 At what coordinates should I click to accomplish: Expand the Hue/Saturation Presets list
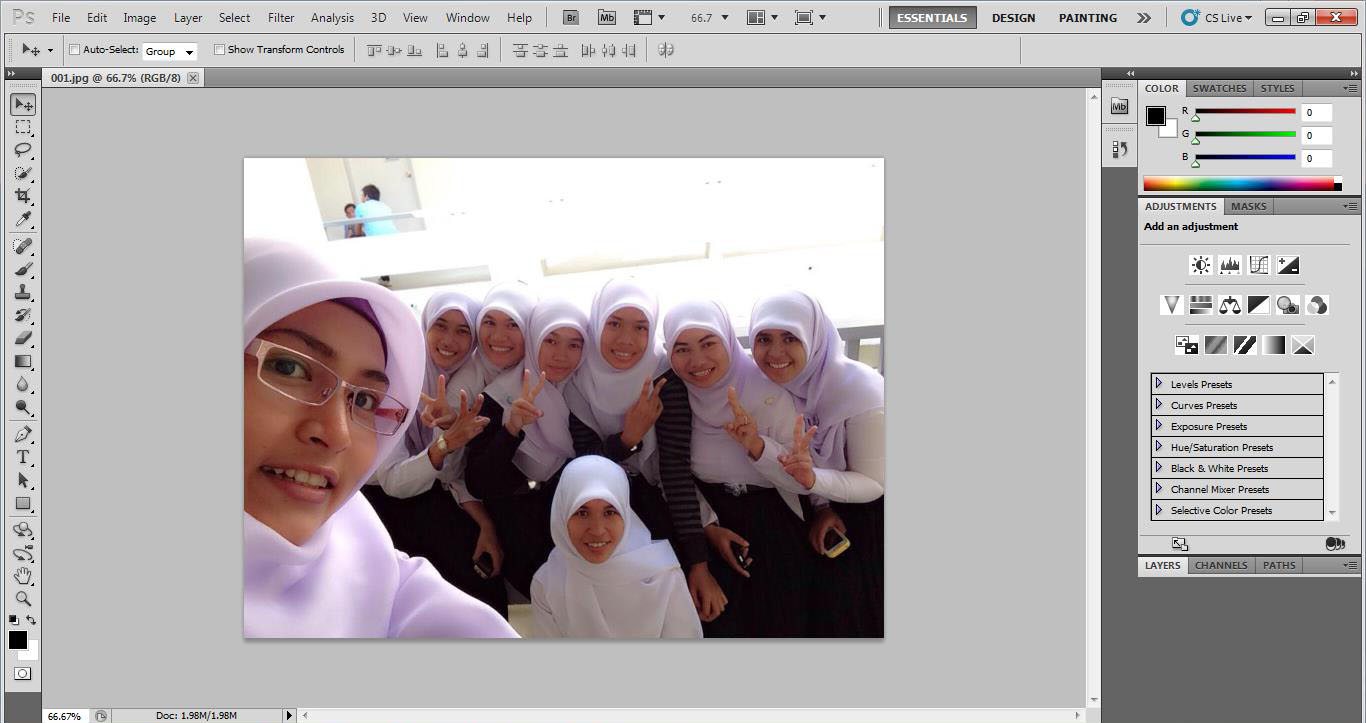[1159, 447]
